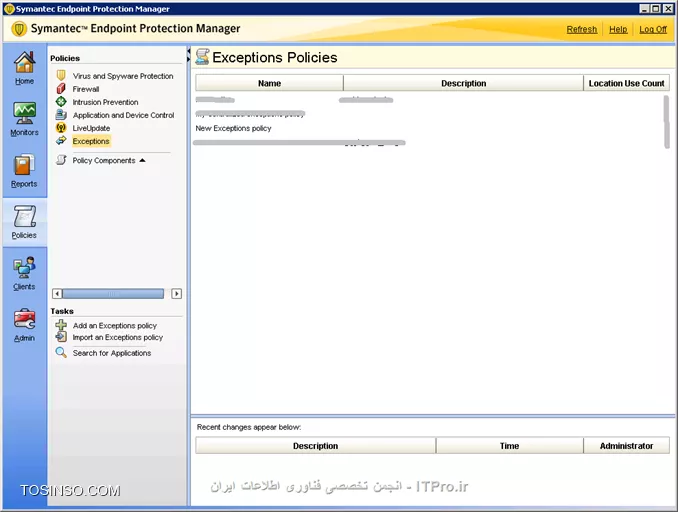Image resolution: width=678 pixels, height=512 pixels.
Task: Switch to the Policies tab label
Action: click(24, 235)
